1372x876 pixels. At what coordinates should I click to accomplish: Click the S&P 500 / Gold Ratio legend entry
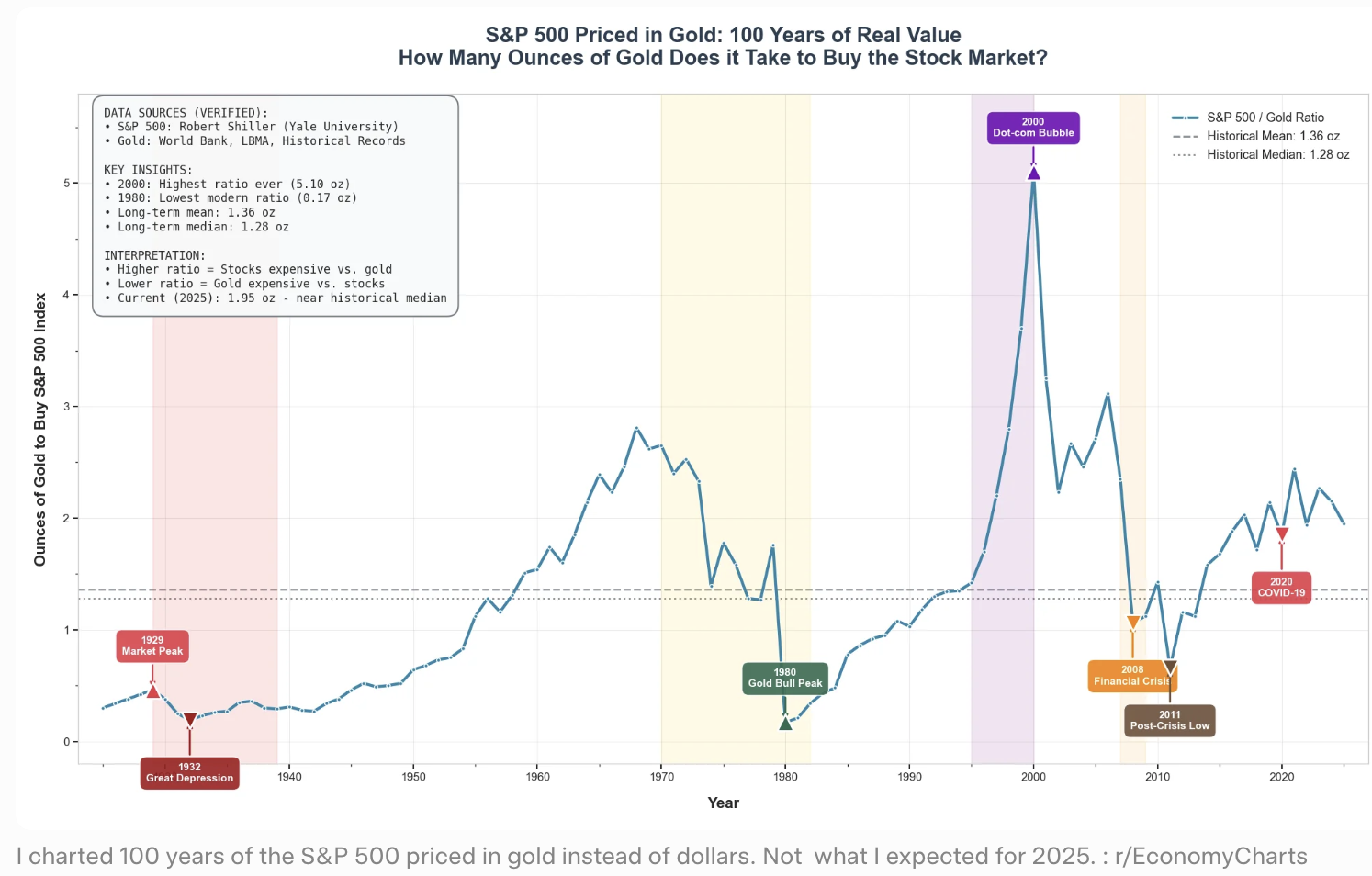1248,118
